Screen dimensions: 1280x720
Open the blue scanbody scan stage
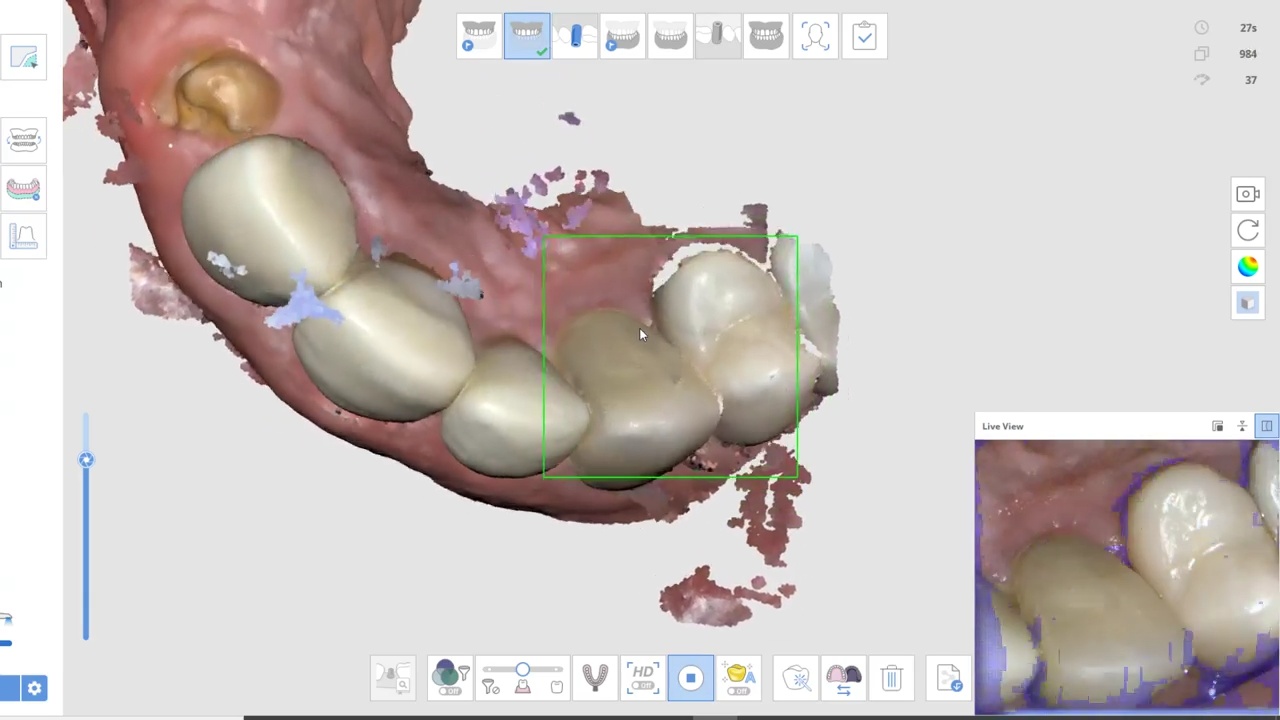pyautogui.click(x=575, y=36)
